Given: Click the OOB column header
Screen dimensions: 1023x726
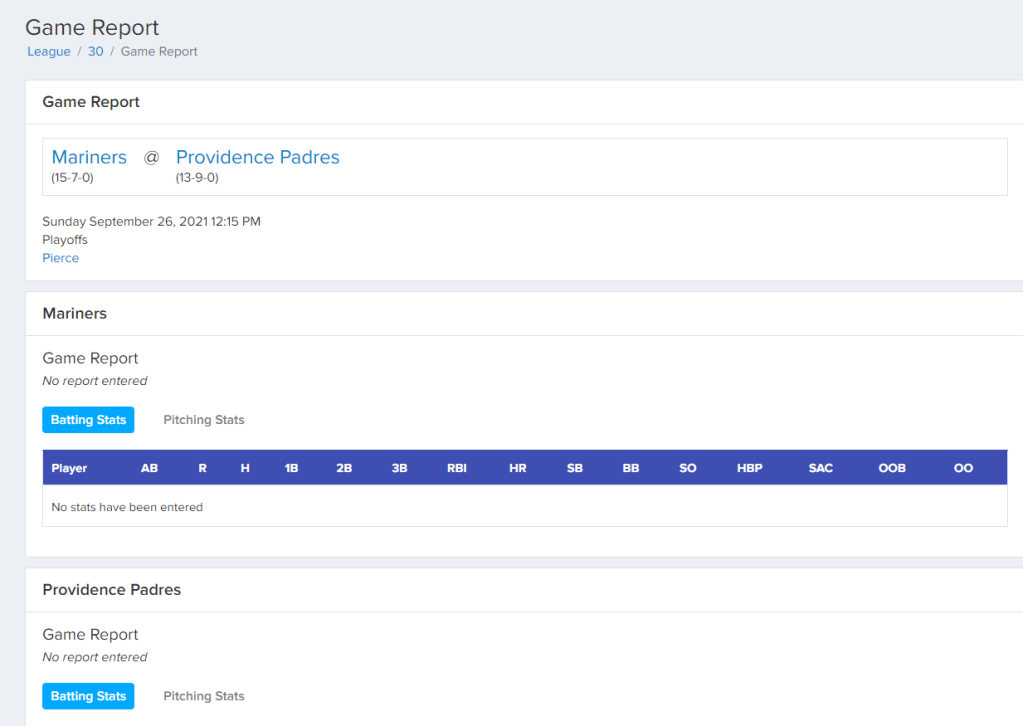Looking at the screenshot, I should click(x=892, y=468).
